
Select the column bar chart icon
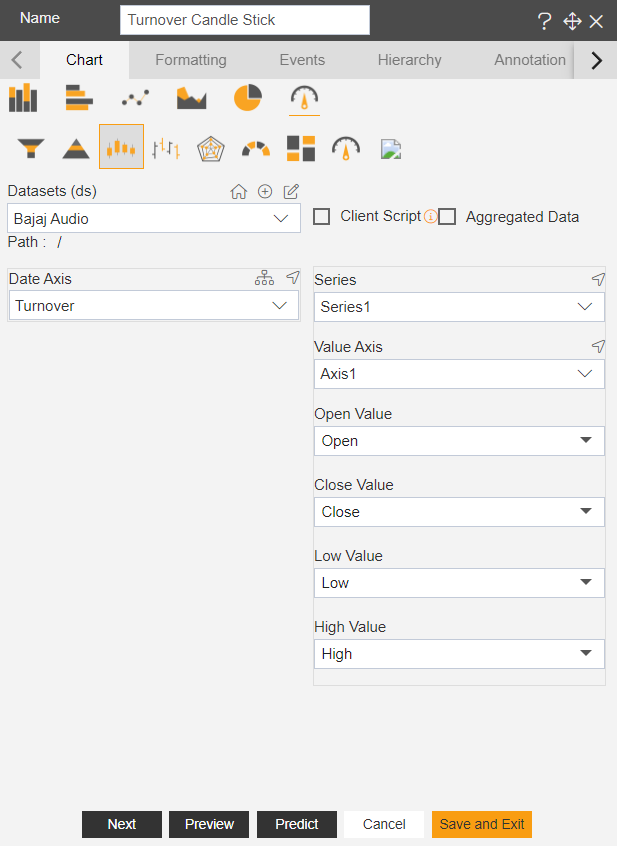[x=23, y=98]
